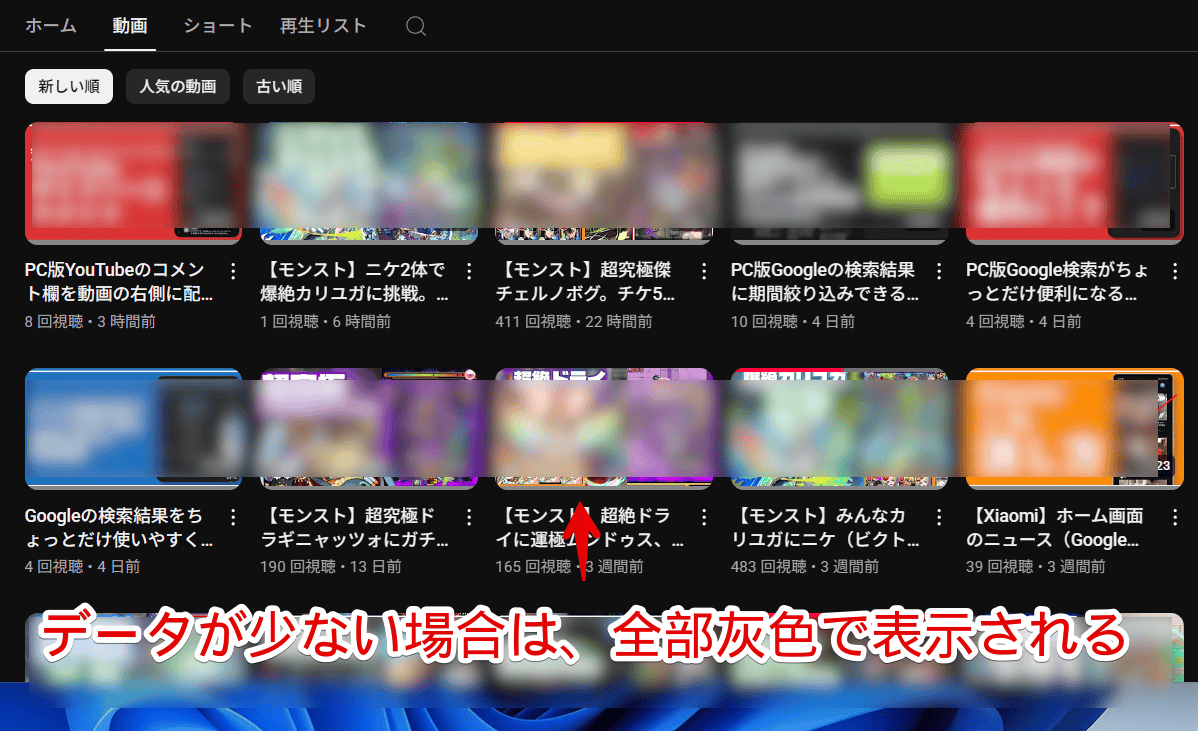Viewport: 1198px width, 731px height.
Task: Go to the ショート tab
Action: [218, 26]
